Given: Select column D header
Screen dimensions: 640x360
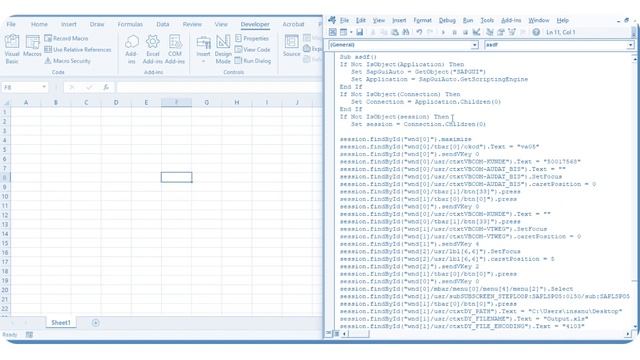Looking at the screenshot, I should [x=116, y=102].
